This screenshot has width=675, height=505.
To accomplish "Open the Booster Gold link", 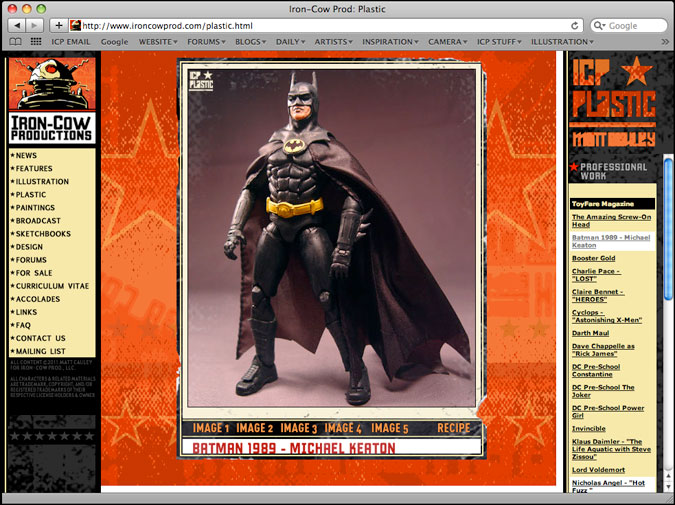I will click(593, 258).
